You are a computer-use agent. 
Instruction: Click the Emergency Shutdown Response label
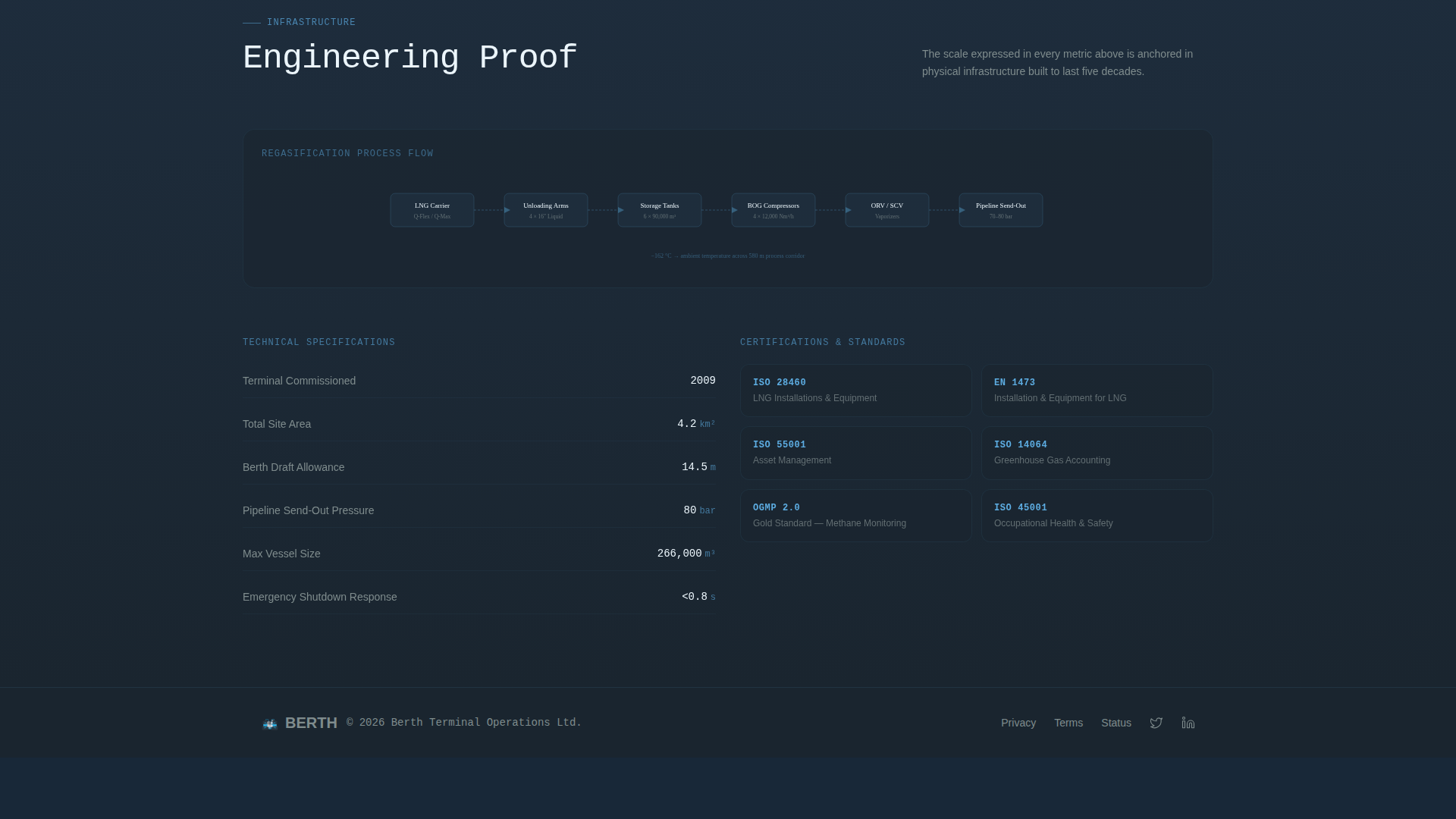(x=319, y=597)
